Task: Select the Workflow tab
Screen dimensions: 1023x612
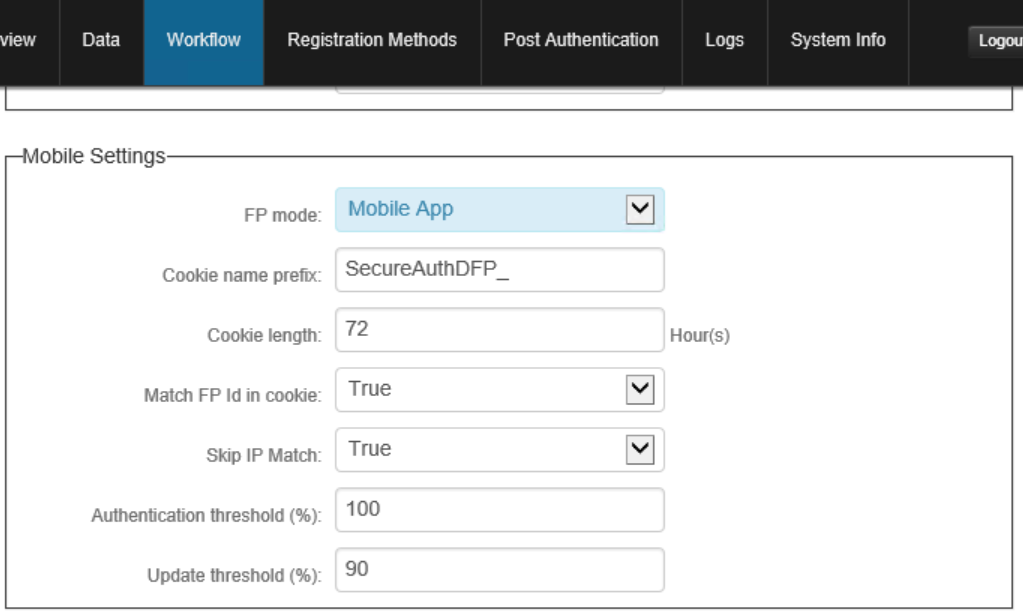Action: [204, 40]
